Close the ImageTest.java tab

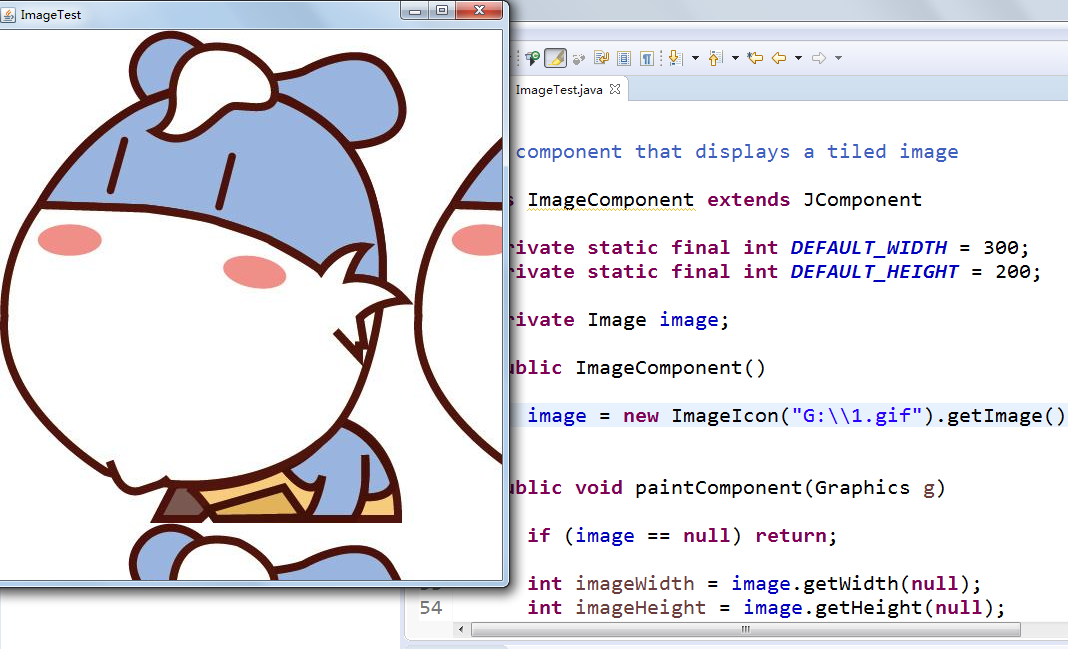615,89
